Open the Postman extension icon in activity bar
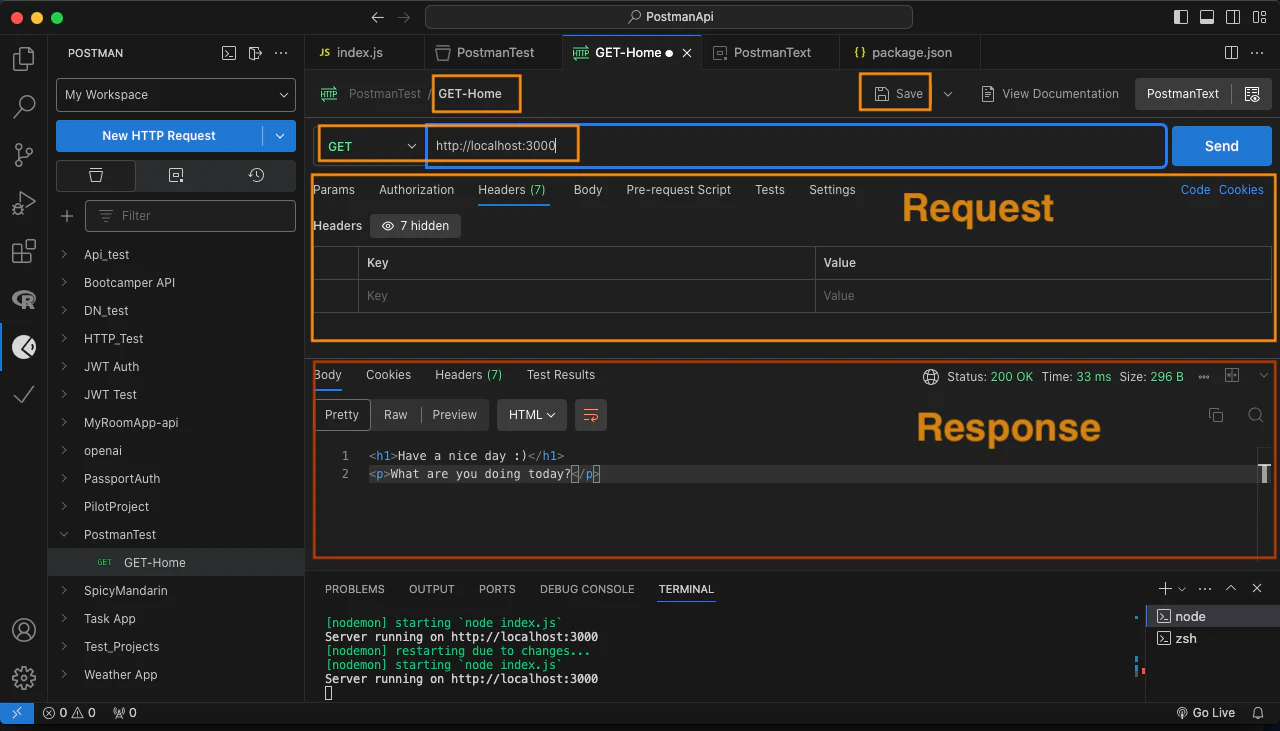This screenshot has height=731, width=1280. coord(23,348)
